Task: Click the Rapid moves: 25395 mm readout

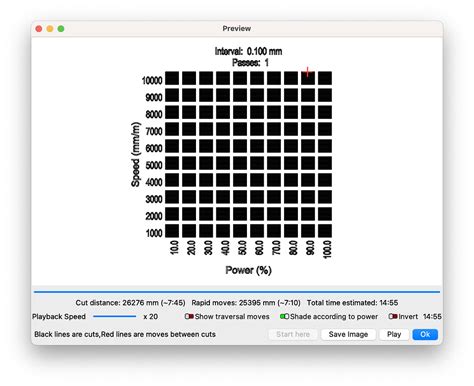Action: tap(246, 303)
